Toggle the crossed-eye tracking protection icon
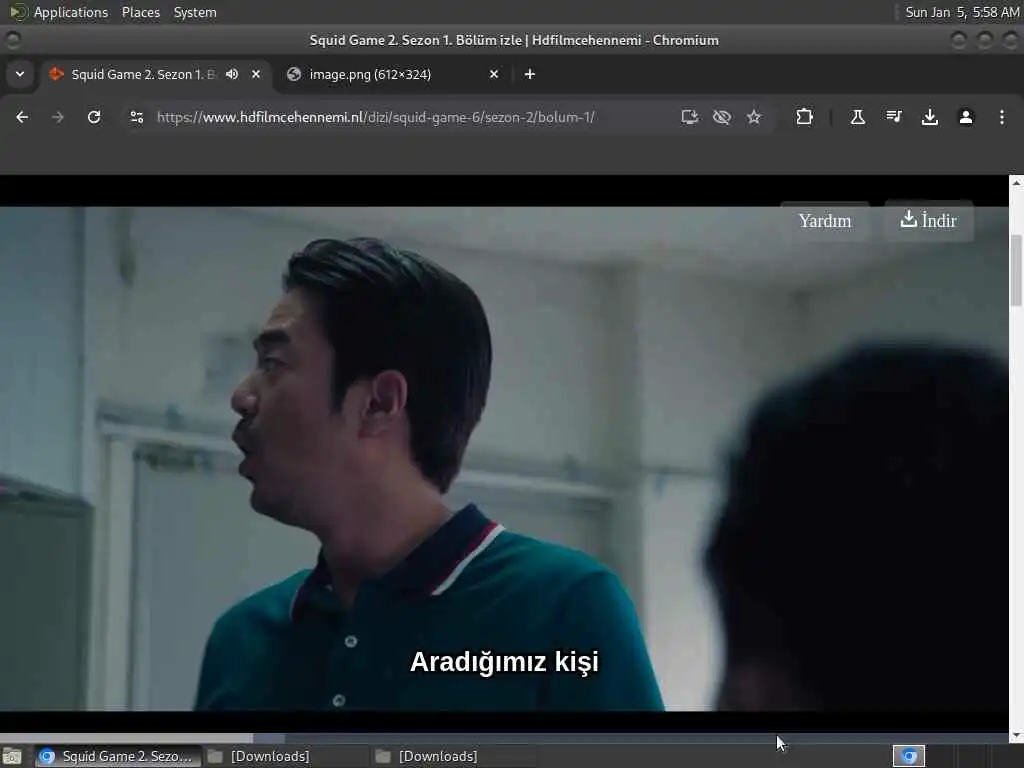 722,117
